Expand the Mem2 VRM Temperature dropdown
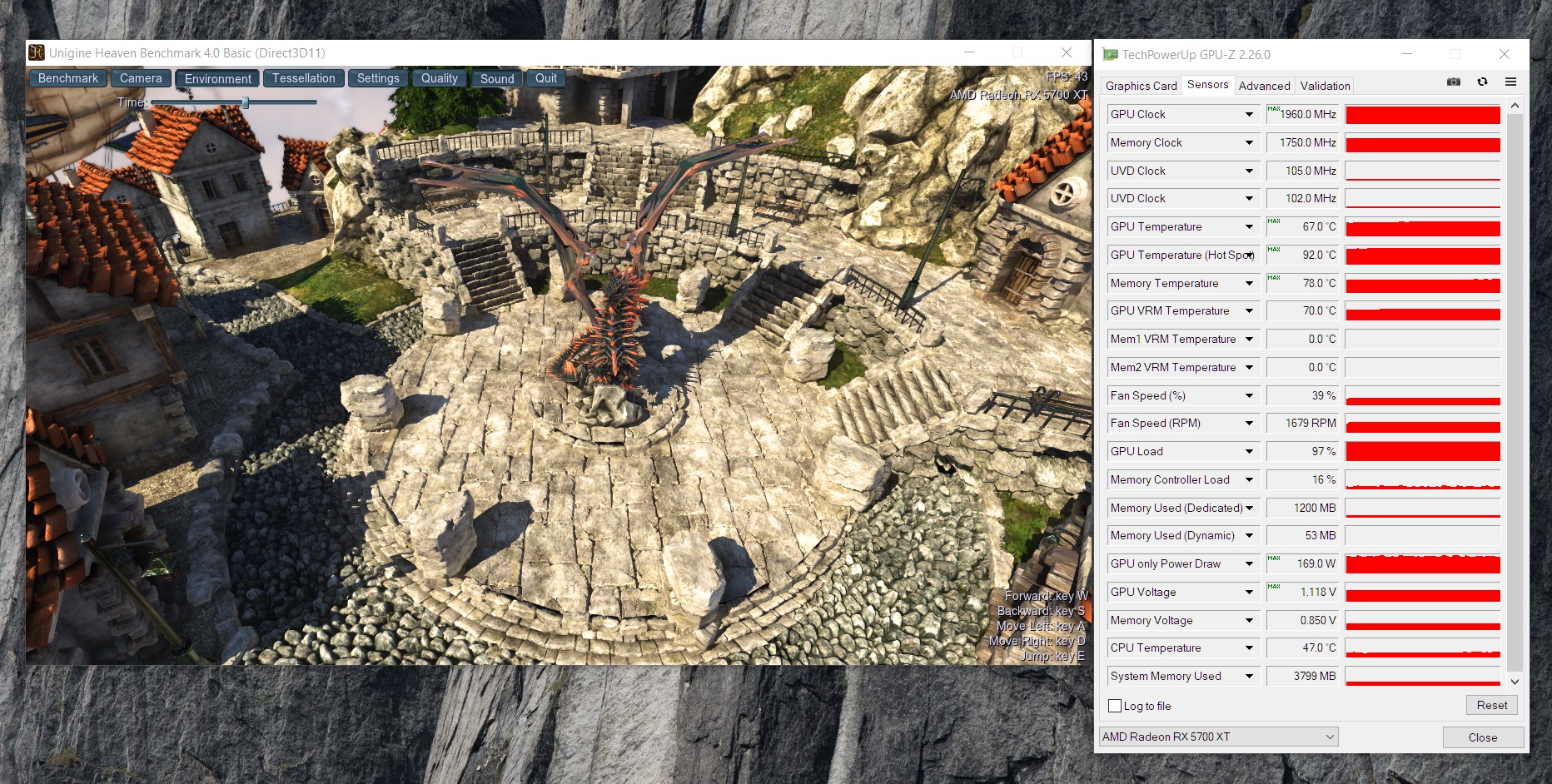Image resolution: width=1552 pixels, height=784 pixels. [x=1249, y=368]
